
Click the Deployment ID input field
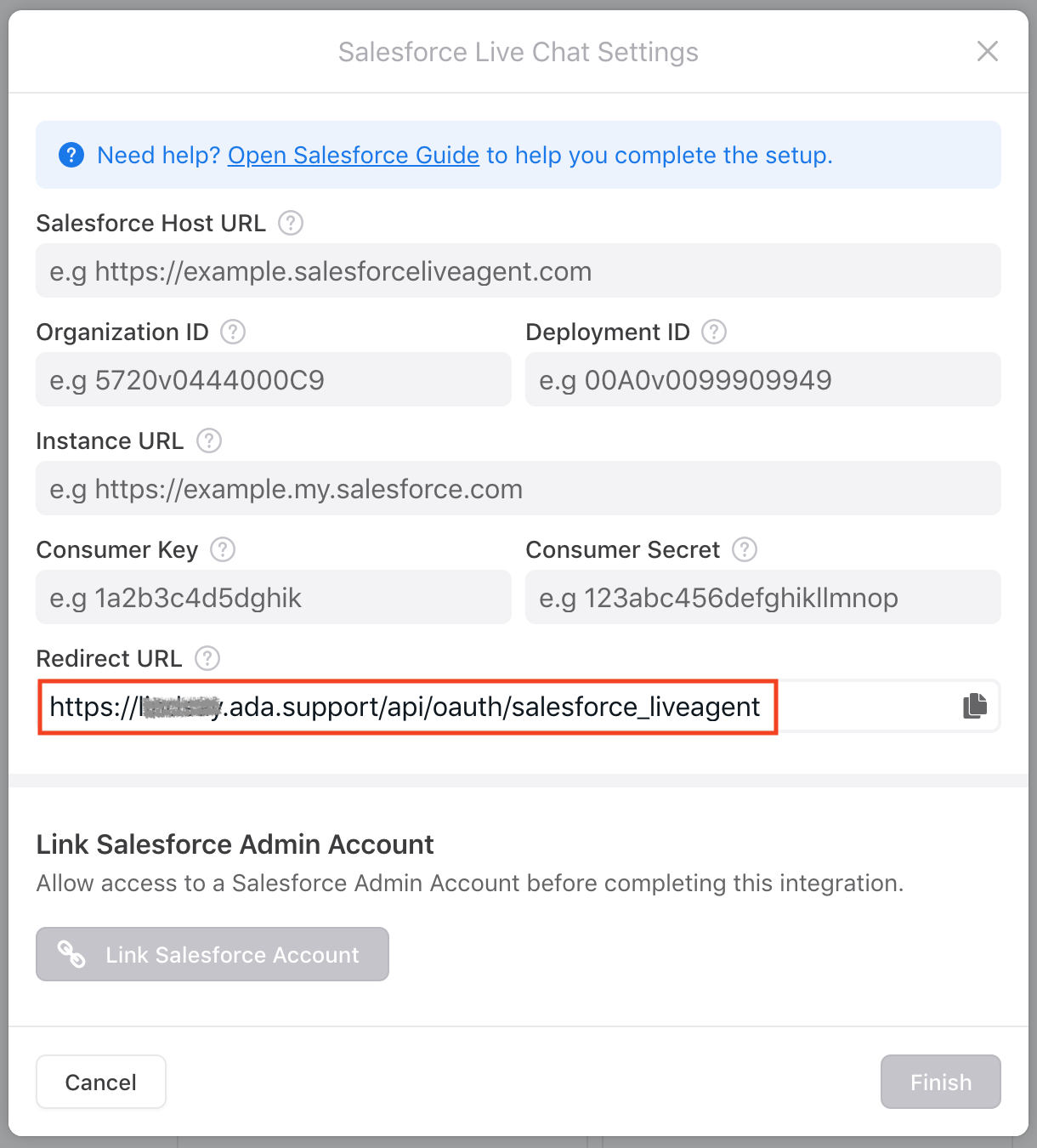762,379
